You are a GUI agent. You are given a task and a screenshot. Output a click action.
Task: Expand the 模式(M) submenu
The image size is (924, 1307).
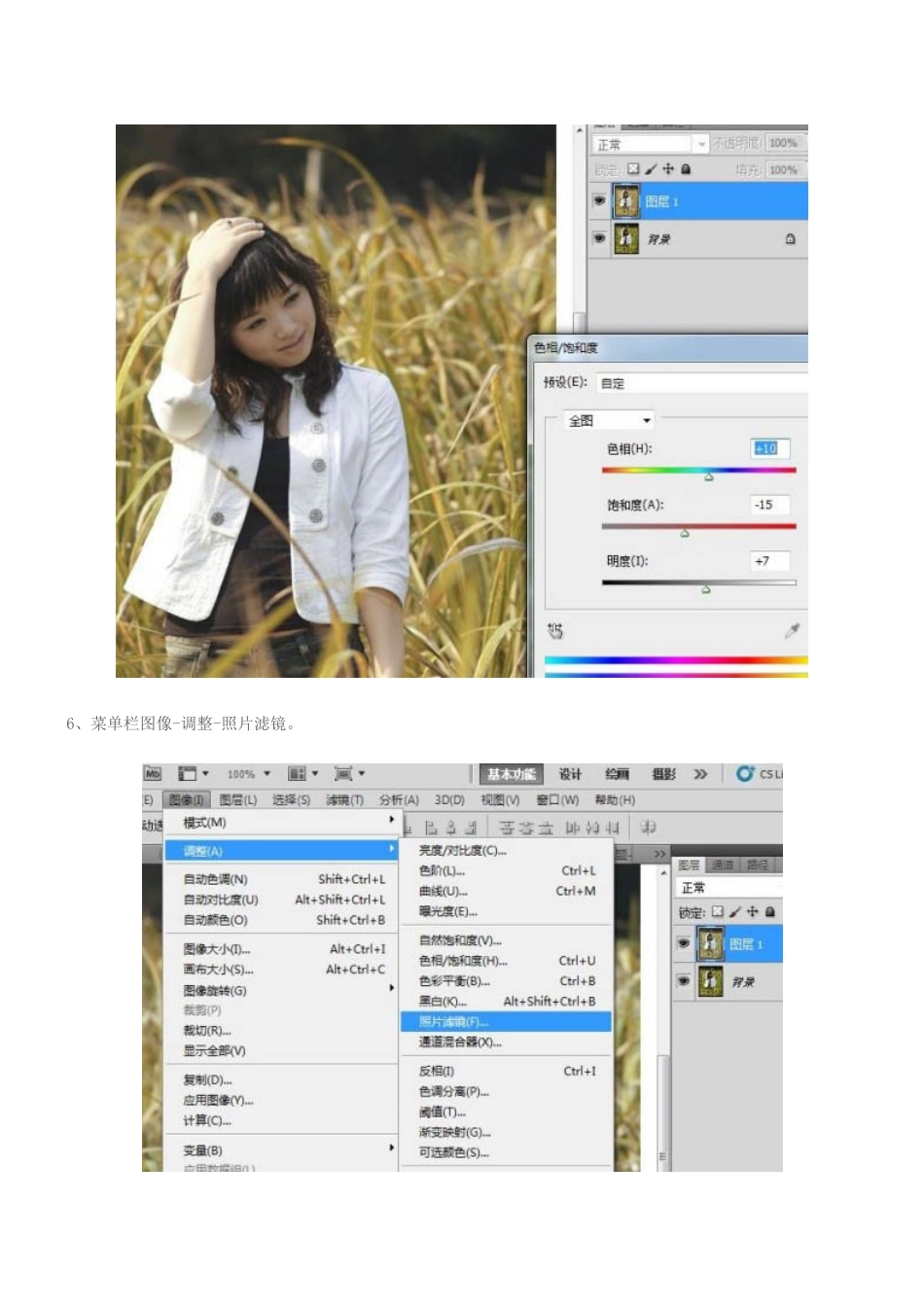(281, 822)
